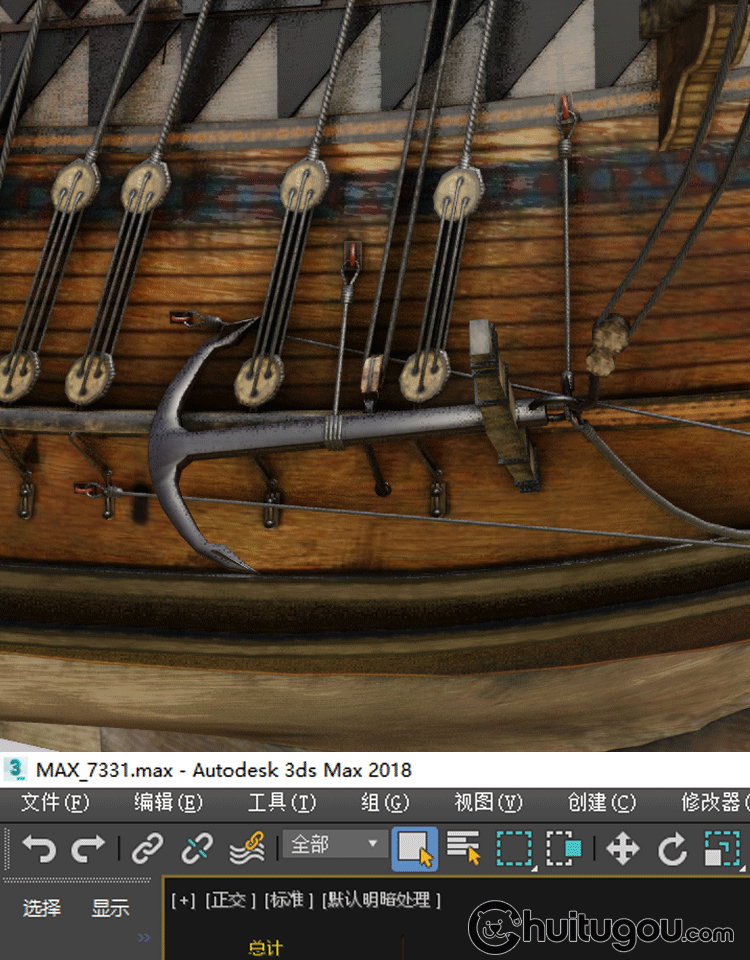This screenshot has height=960, width=750.
Task: Choose the Rectangular Selection Region tool
Action: (x=514, y=849)
